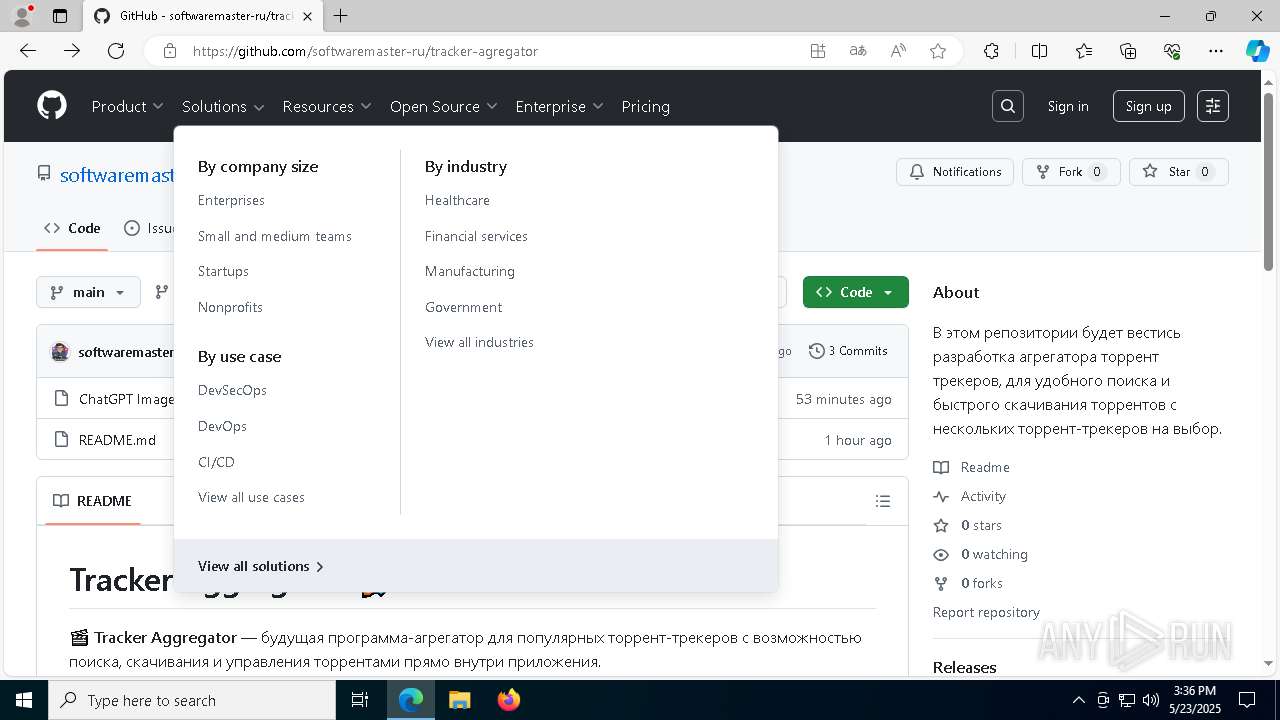Viewport: 1280px width, 720px height.
Task: Expand the Product menu
Action: 127,106
